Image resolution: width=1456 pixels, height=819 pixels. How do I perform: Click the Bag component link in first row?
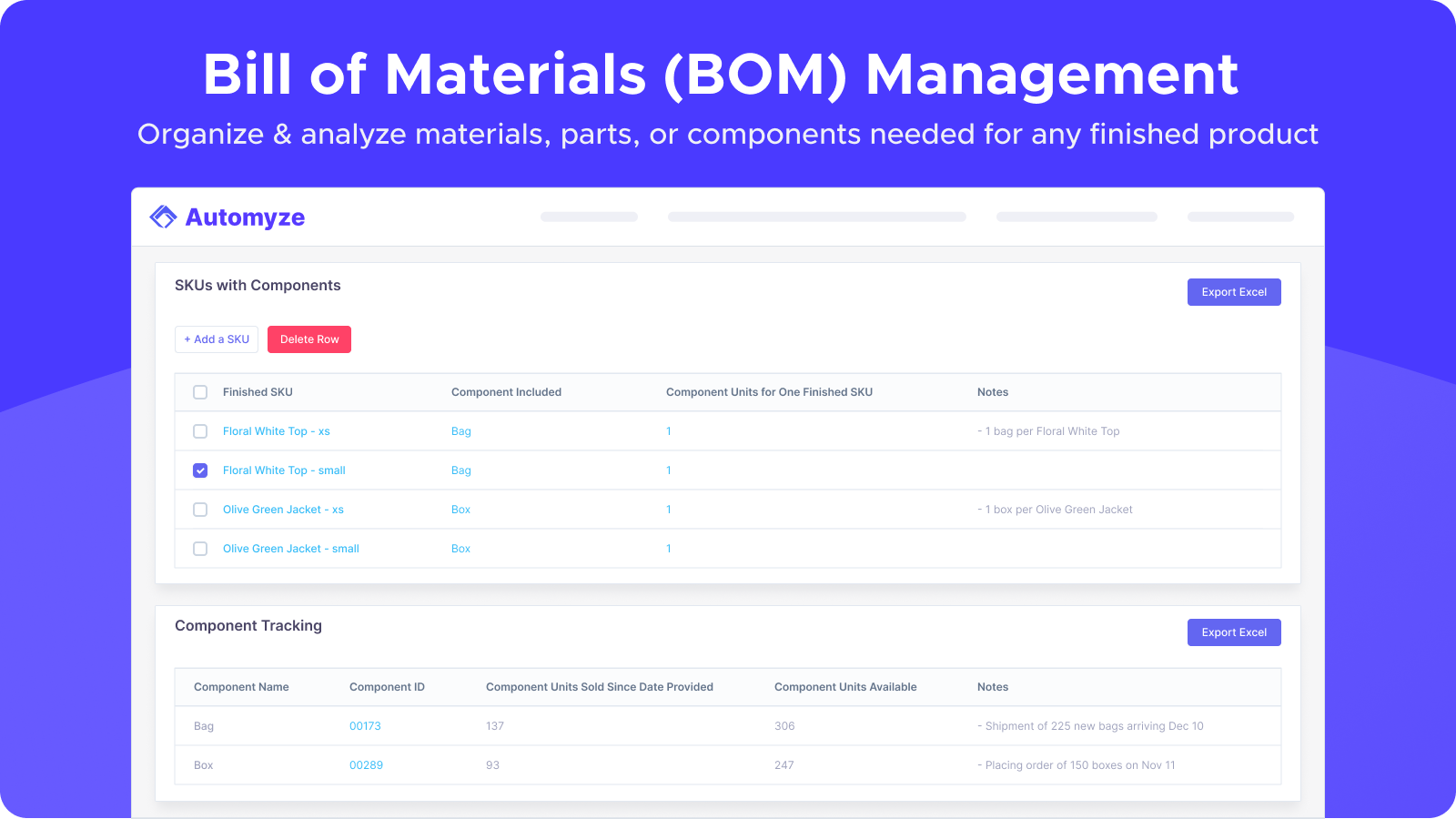click(461, 430)
